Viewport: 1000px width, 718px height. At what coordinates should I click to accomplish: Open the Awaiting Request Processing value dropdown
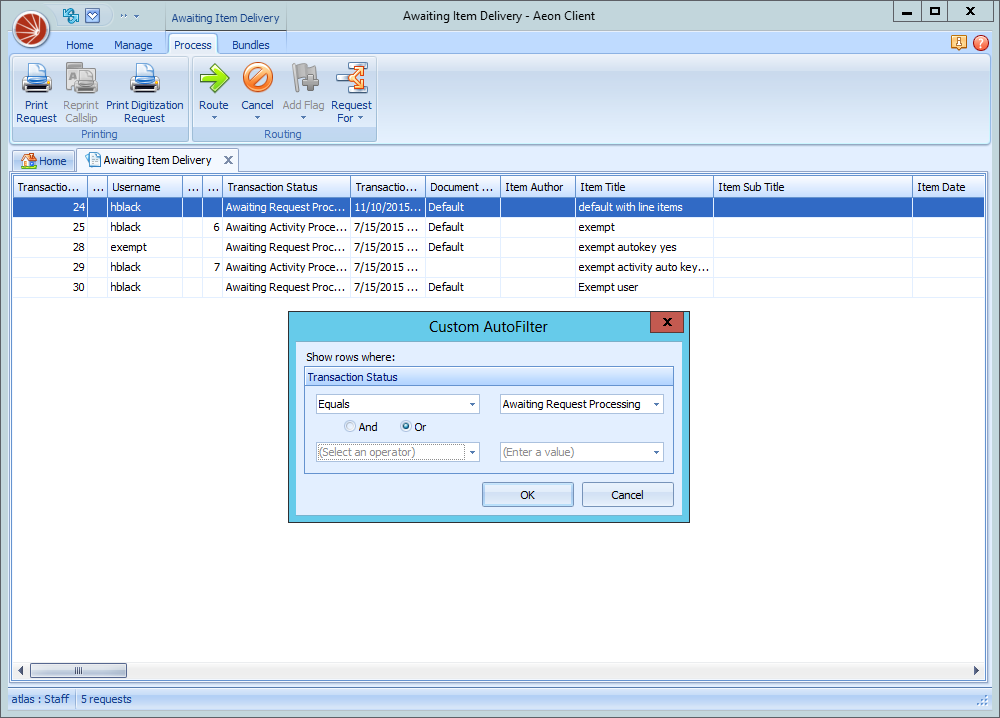point(656,405)
